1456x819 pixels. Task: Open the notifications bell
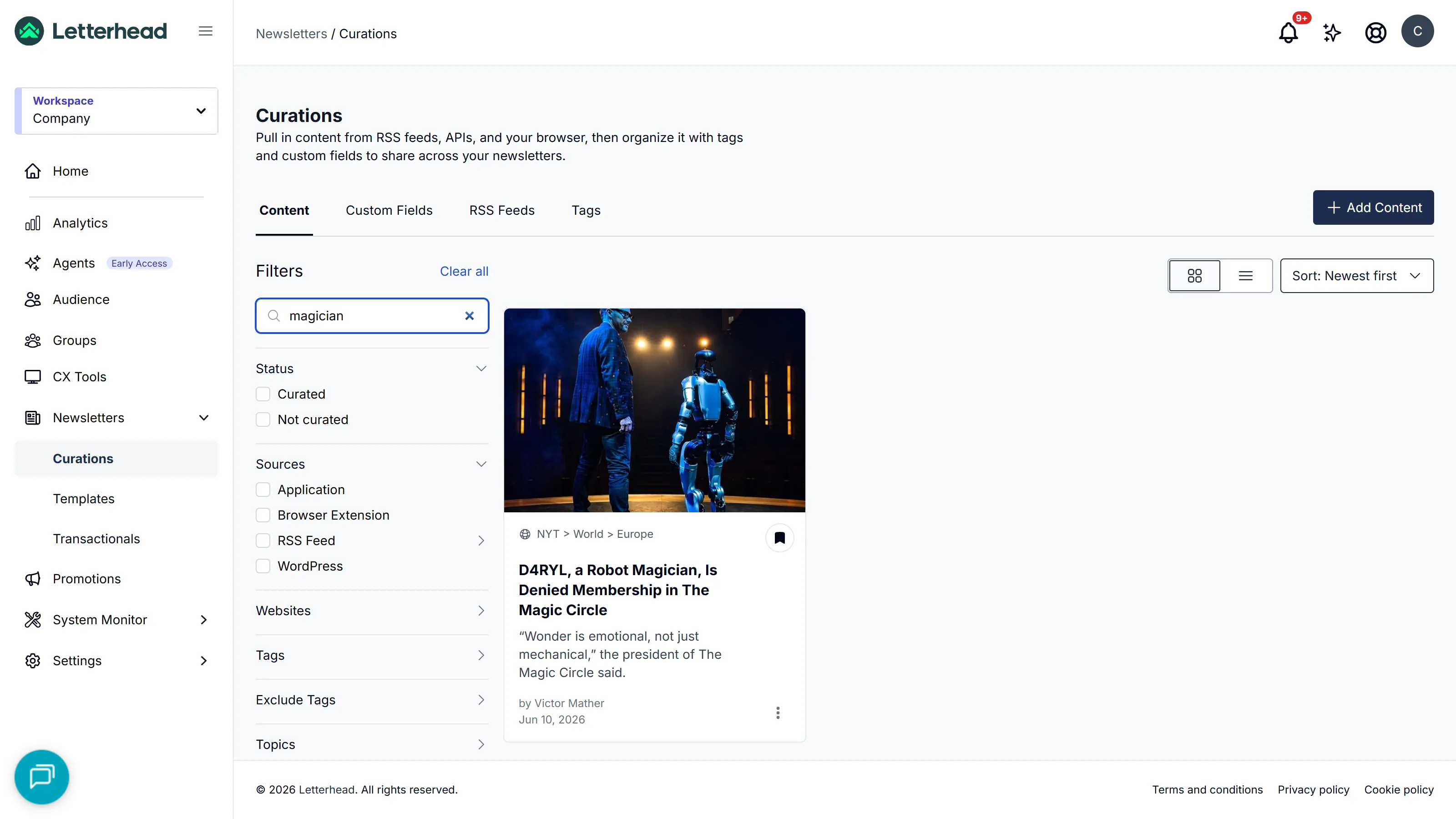1288,32
